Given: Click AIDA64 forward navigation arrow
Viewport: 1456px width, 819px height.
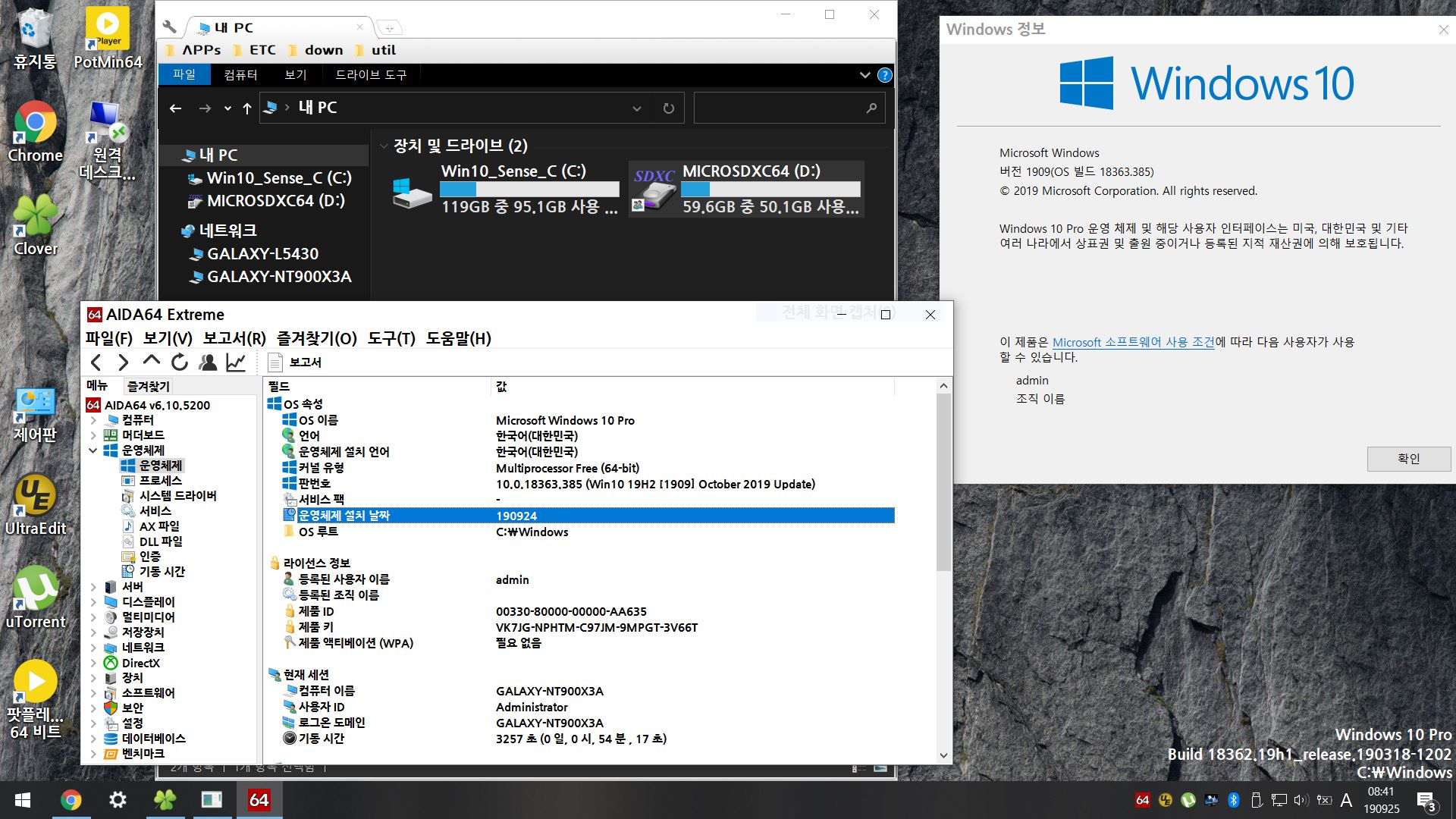Looking at the screenshot, I should [123, 362].
